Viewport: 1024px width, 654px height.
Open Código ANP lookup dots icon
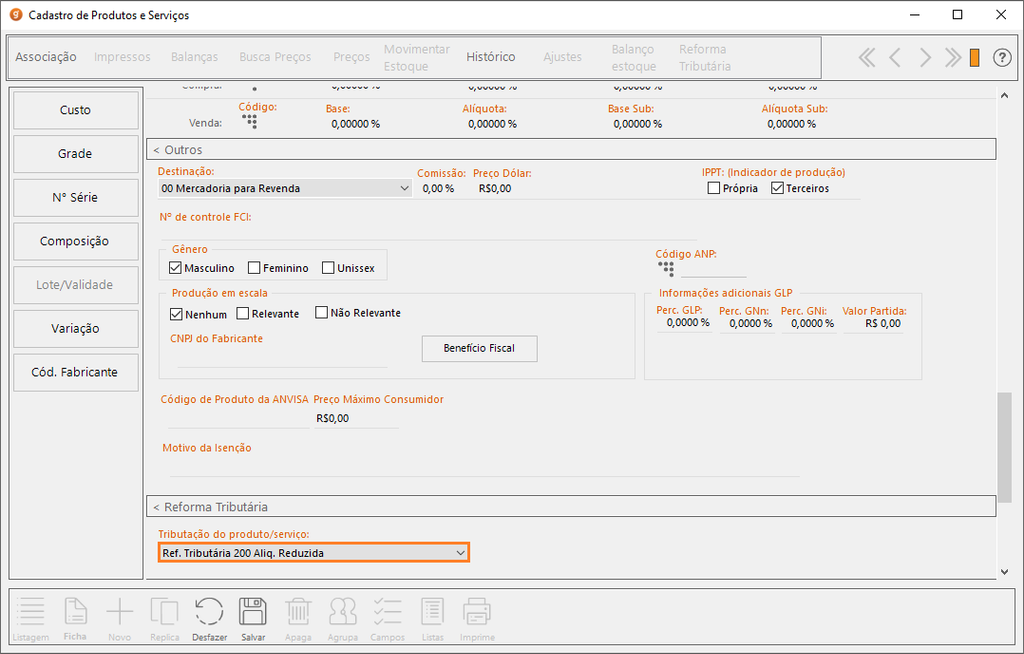point(665,269)
